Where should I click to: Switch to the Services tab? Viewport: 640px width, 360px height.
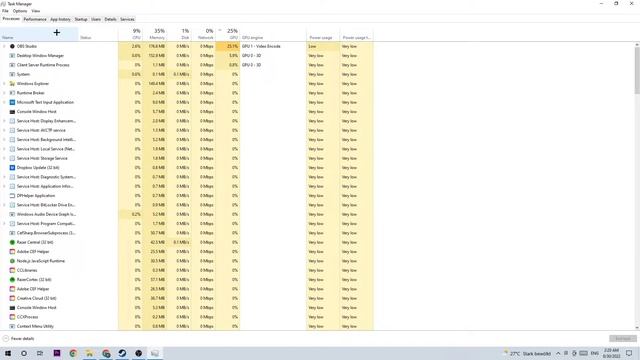pyautogui.click(x=127, y=19)
